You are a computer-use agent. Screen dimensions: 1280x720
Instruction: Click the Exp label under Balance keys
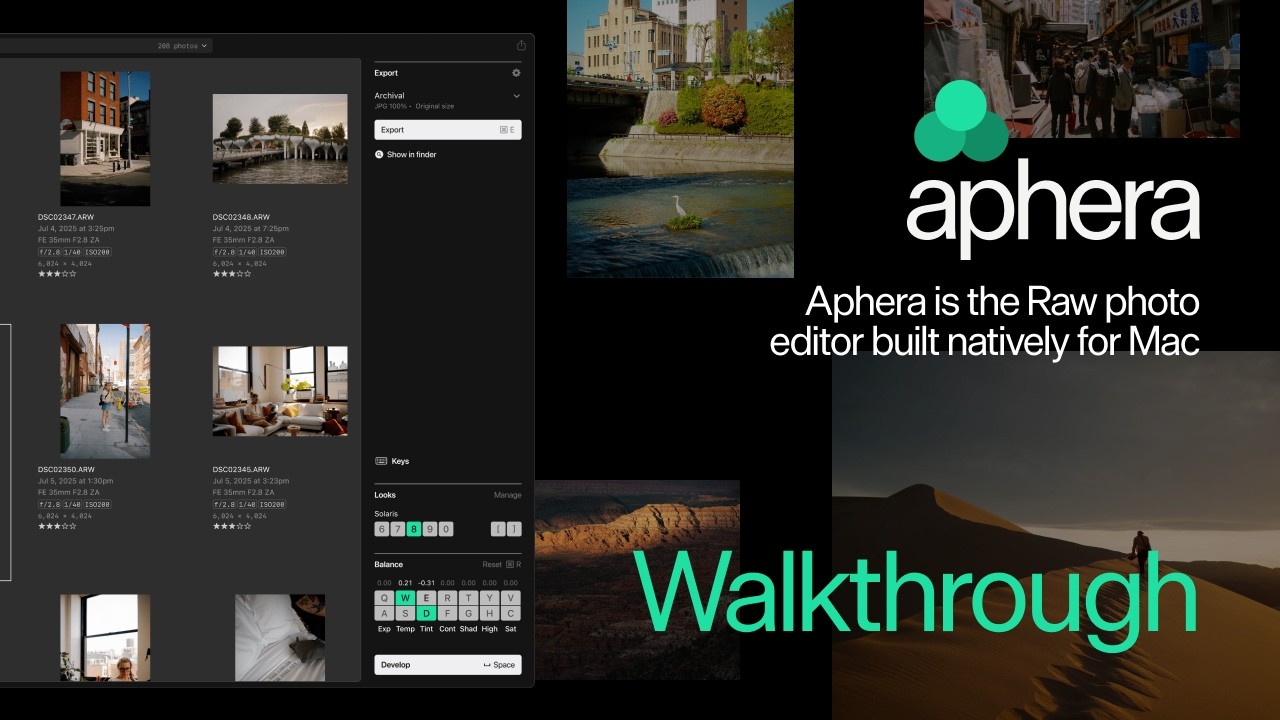coord(384,629)
